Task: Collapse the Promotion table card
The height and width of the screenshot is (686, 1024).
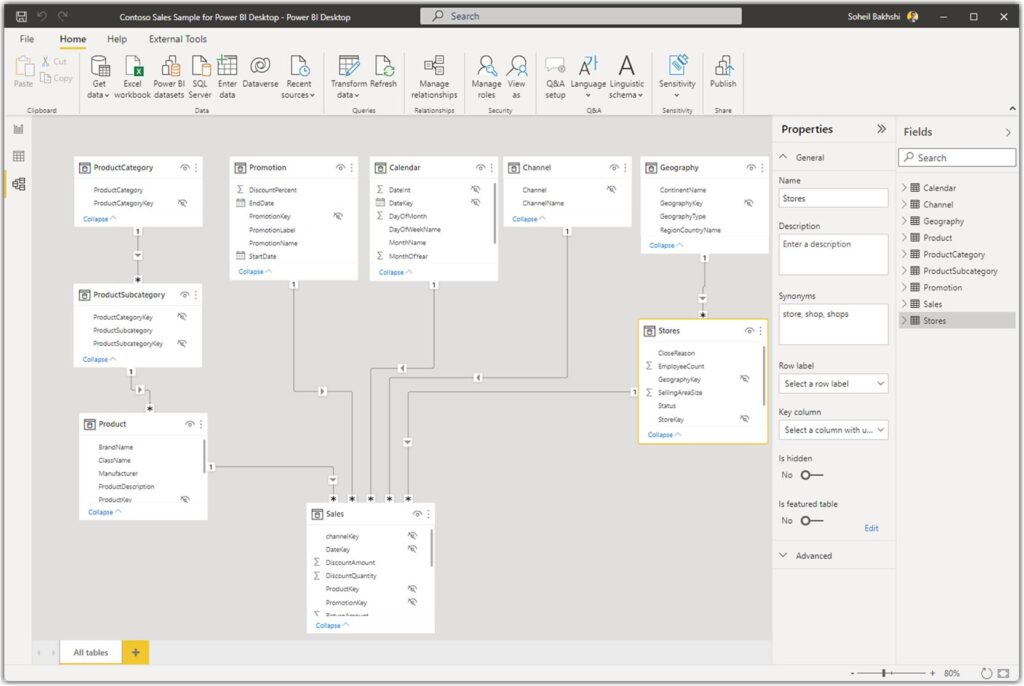Action: [x=255, y=271]
